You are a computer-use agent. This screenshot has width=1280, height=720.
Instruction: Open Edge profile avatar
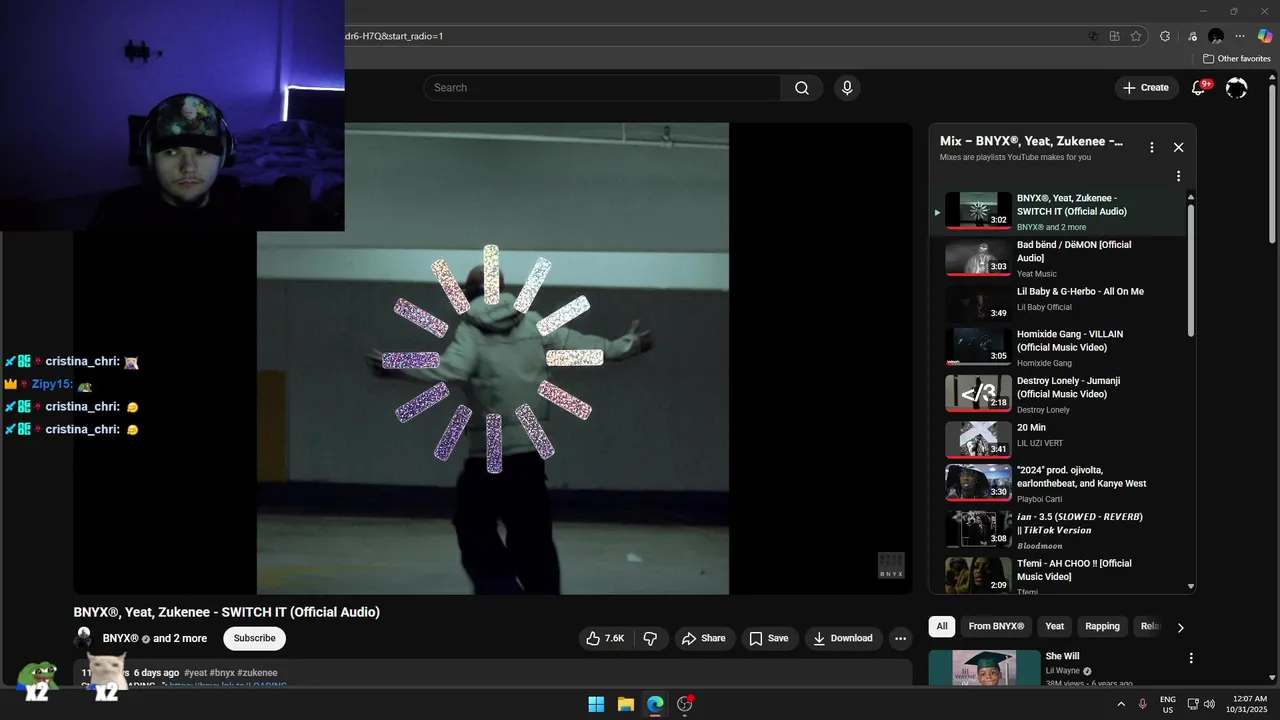(1216, 36)
